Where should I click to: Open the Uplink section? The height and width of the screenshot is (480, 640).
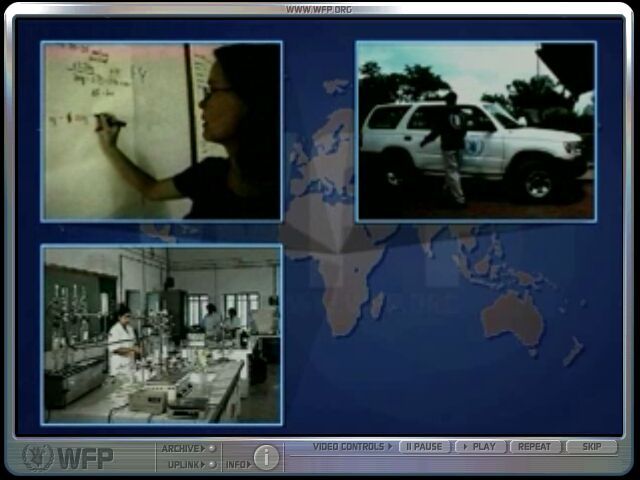tap(181, 464)
